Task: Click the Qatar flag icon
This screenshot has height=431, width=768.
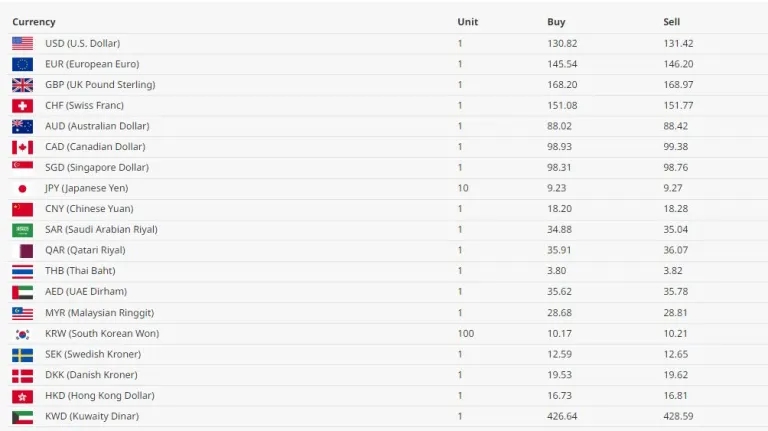Action: 22,250
